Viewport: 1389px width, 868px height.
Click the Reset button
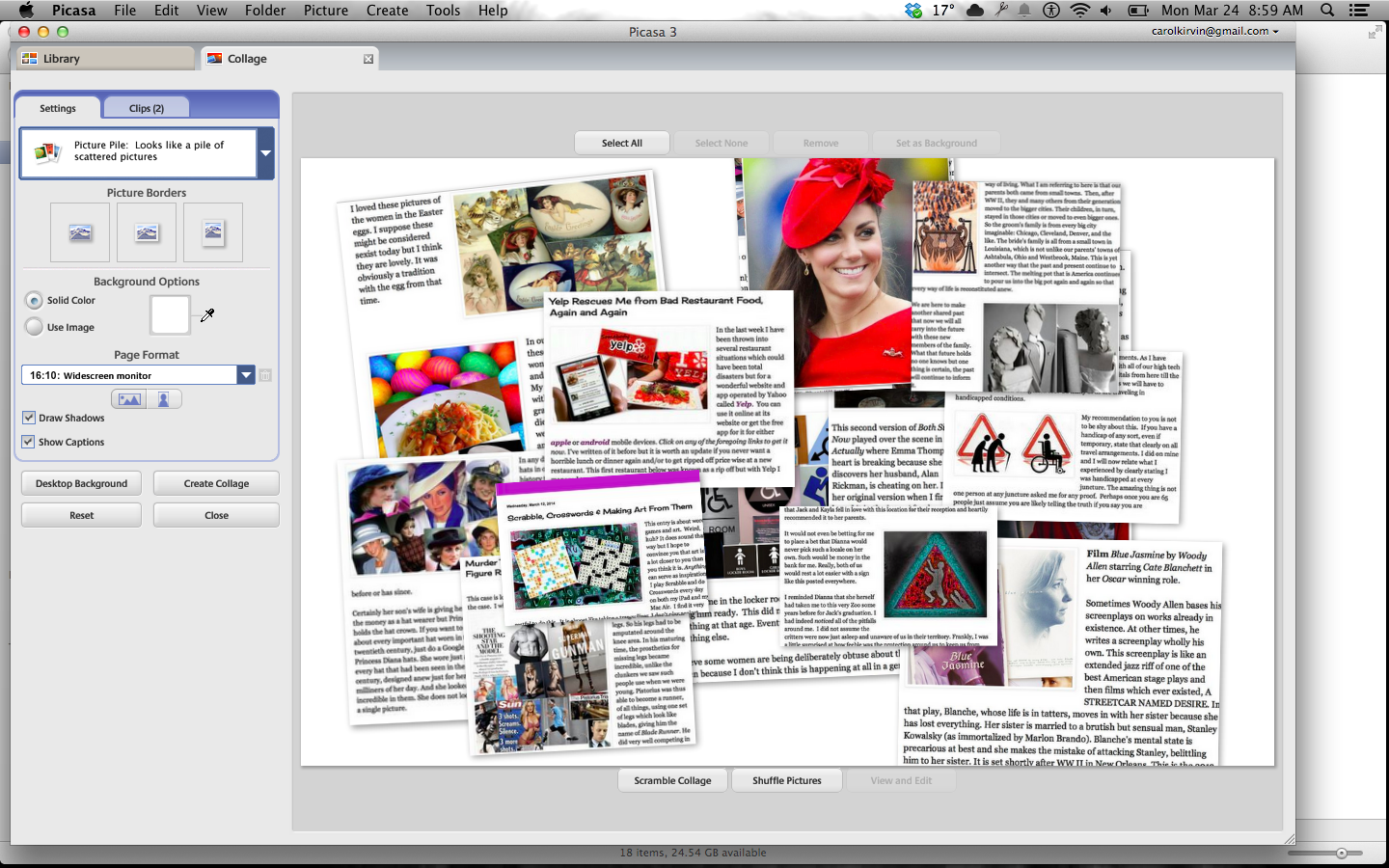pos(82,515)
